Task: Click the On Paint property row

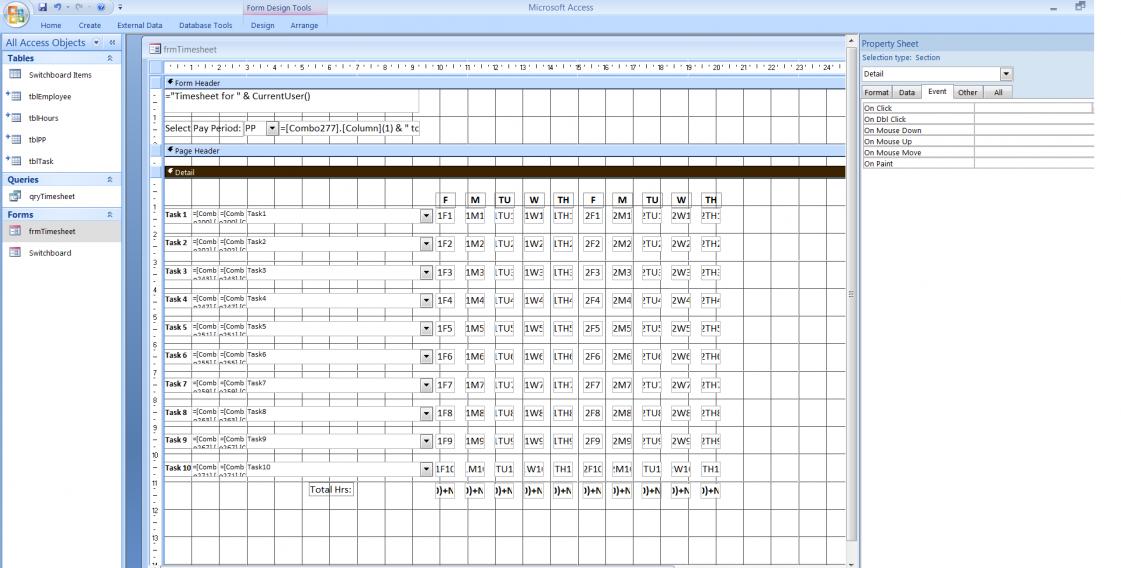Action: (x=978, y=164)
